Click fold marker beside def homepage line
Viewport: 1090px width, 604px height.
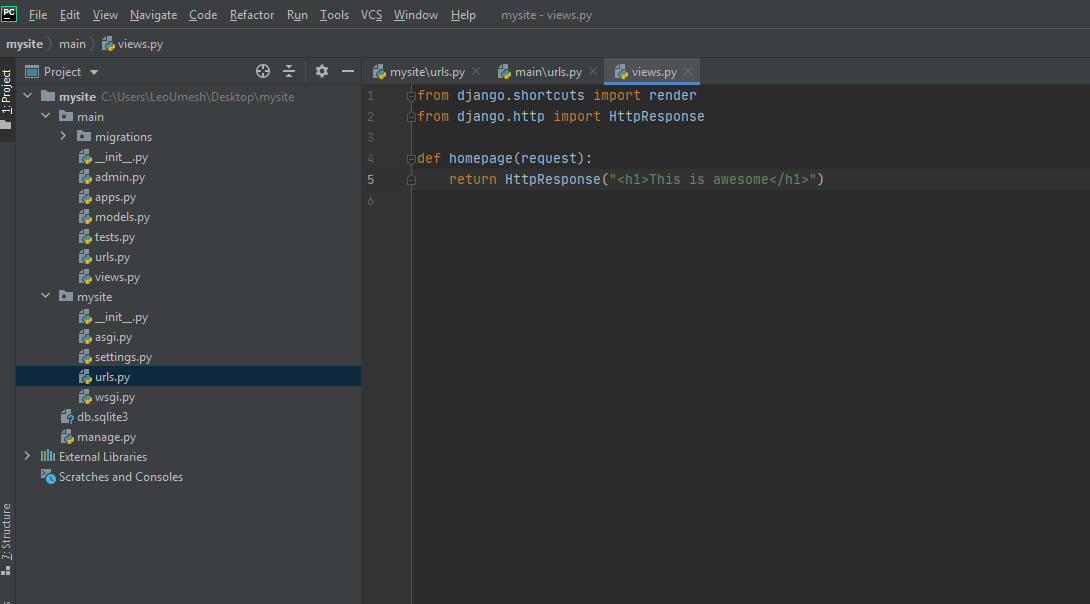[x=411, y=158]
